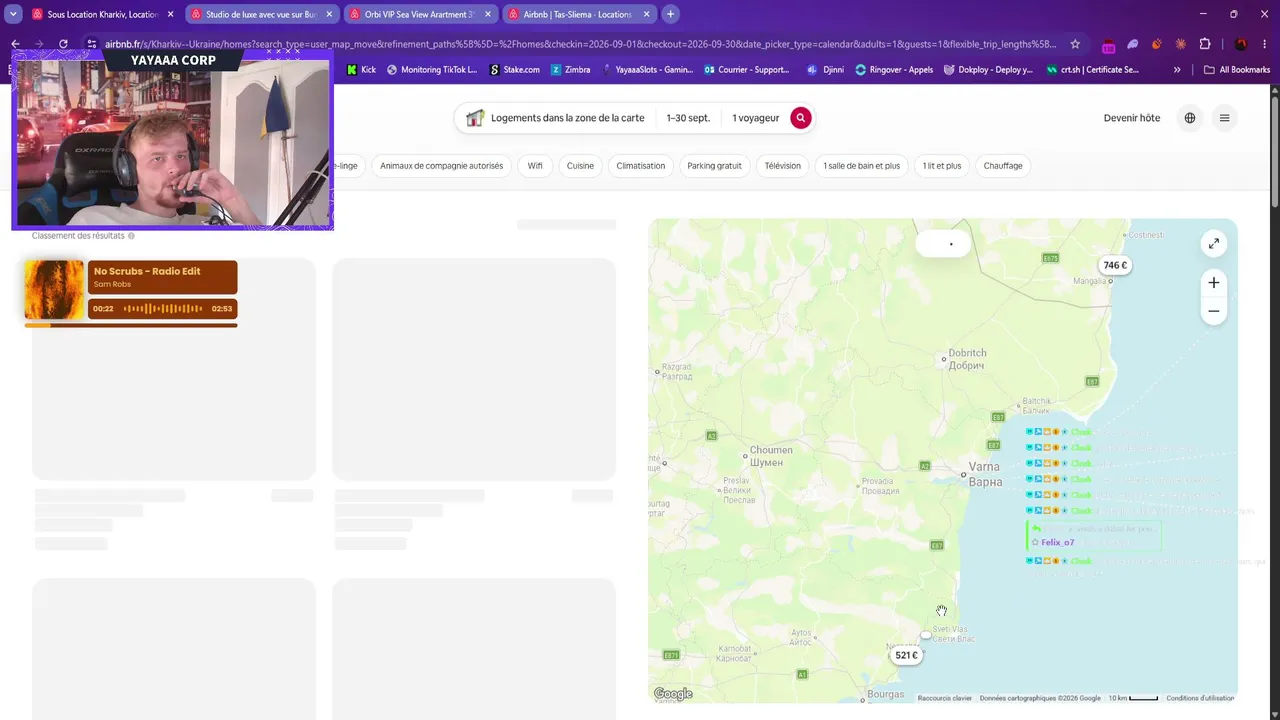Viewport: 1280px width, 720px height.
Task: Open the Djinni bookmark
Action: (x=825, y=70)
